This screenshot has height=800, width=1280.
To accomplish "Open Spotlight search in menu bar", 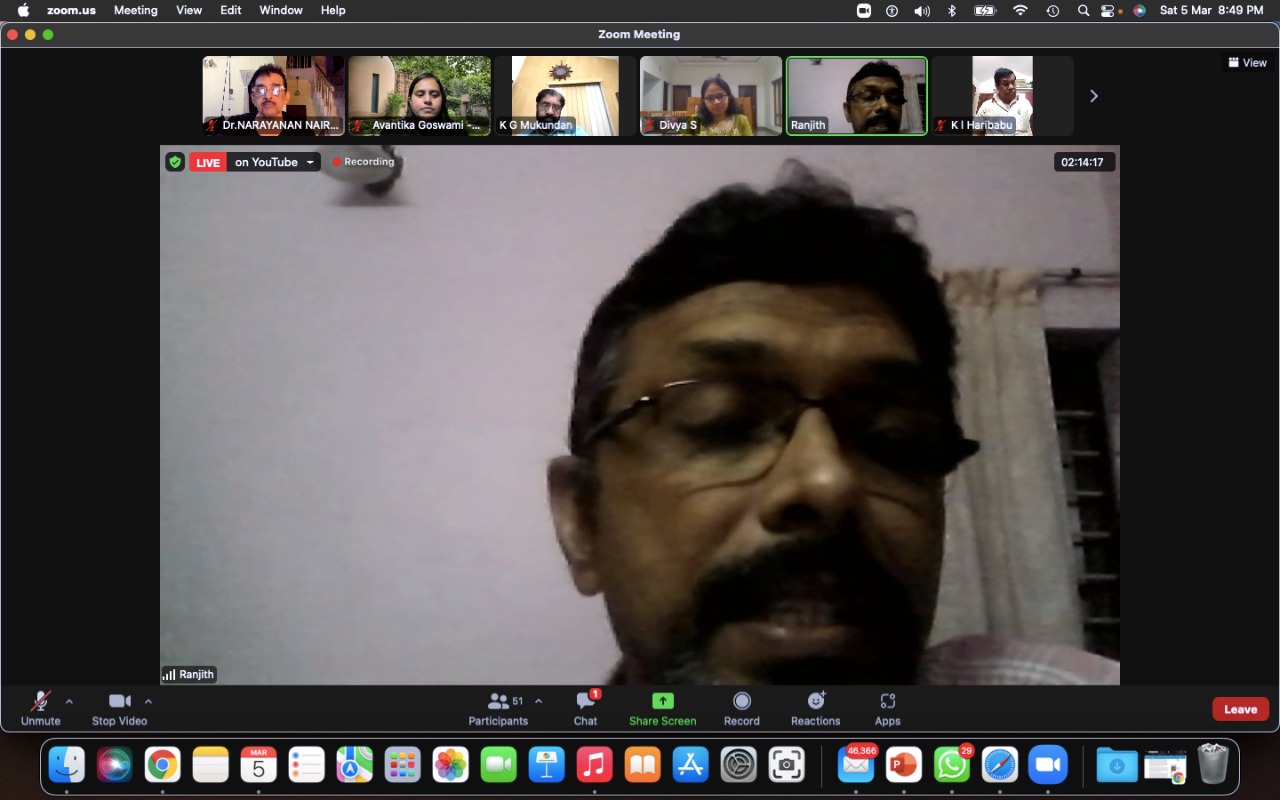I will [x=1083, y=10].
